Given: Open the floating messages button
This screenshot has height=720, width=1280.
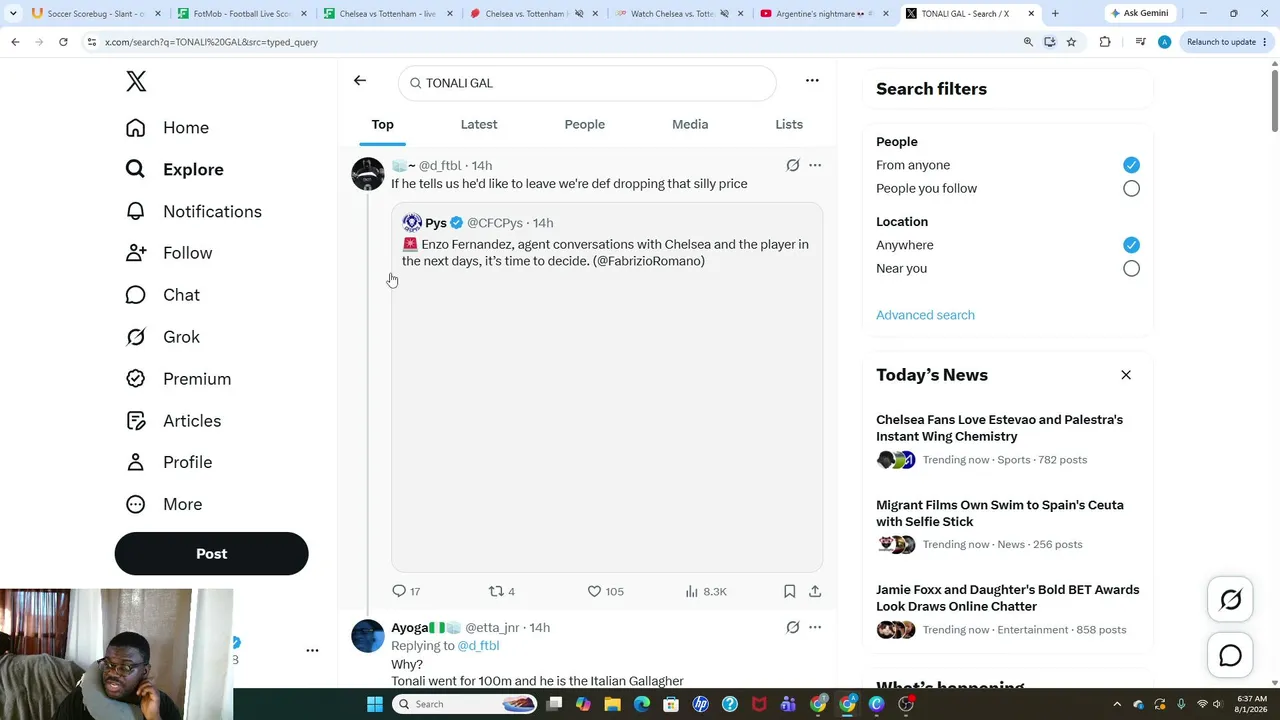Looking at the screenshot, I should coord(1231,655).
